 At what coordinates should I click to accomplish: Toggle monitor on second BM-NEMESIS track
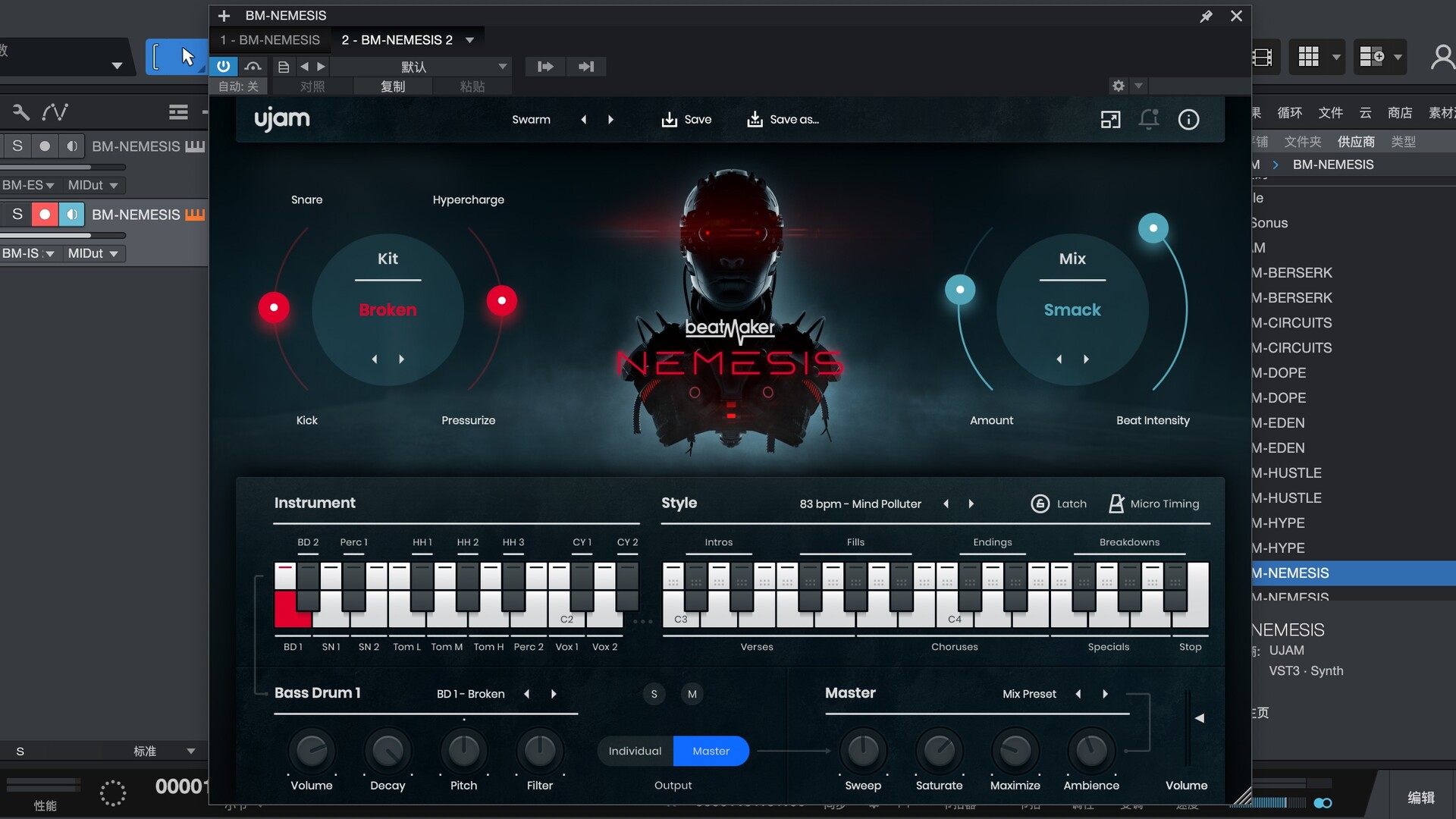72,215
